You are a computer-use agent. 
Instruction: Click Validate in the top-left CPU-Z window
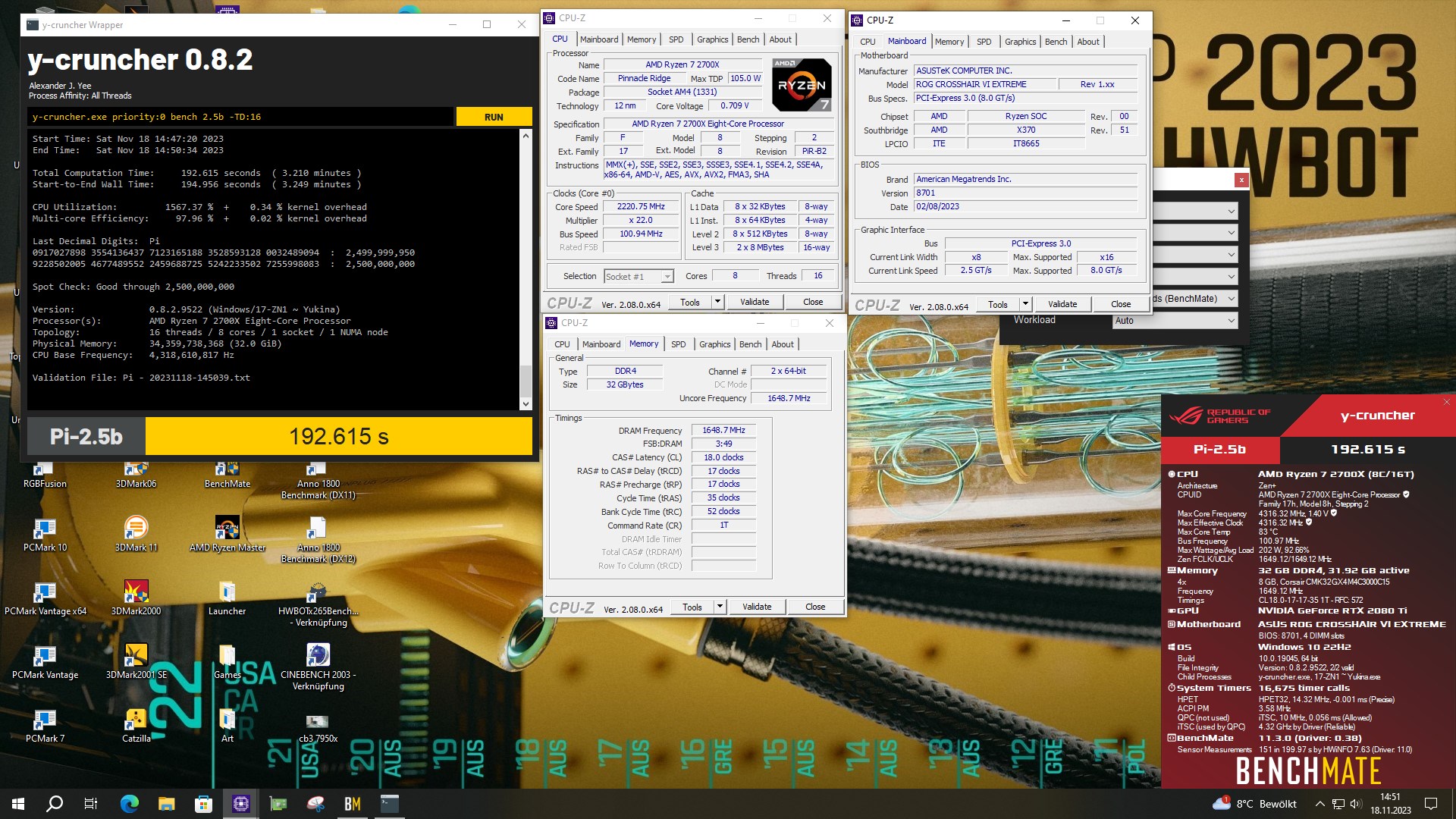pos(755,302)
